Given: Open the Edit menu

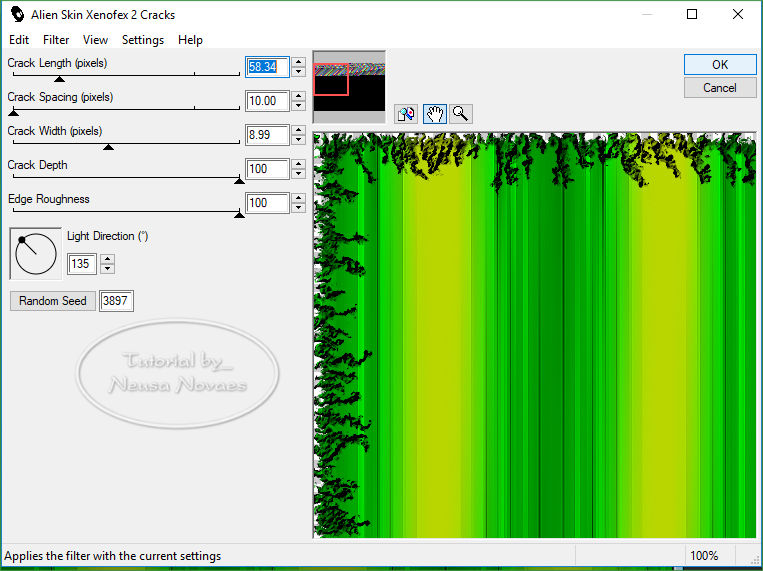Looking at the screenshot, I should 19,40.
